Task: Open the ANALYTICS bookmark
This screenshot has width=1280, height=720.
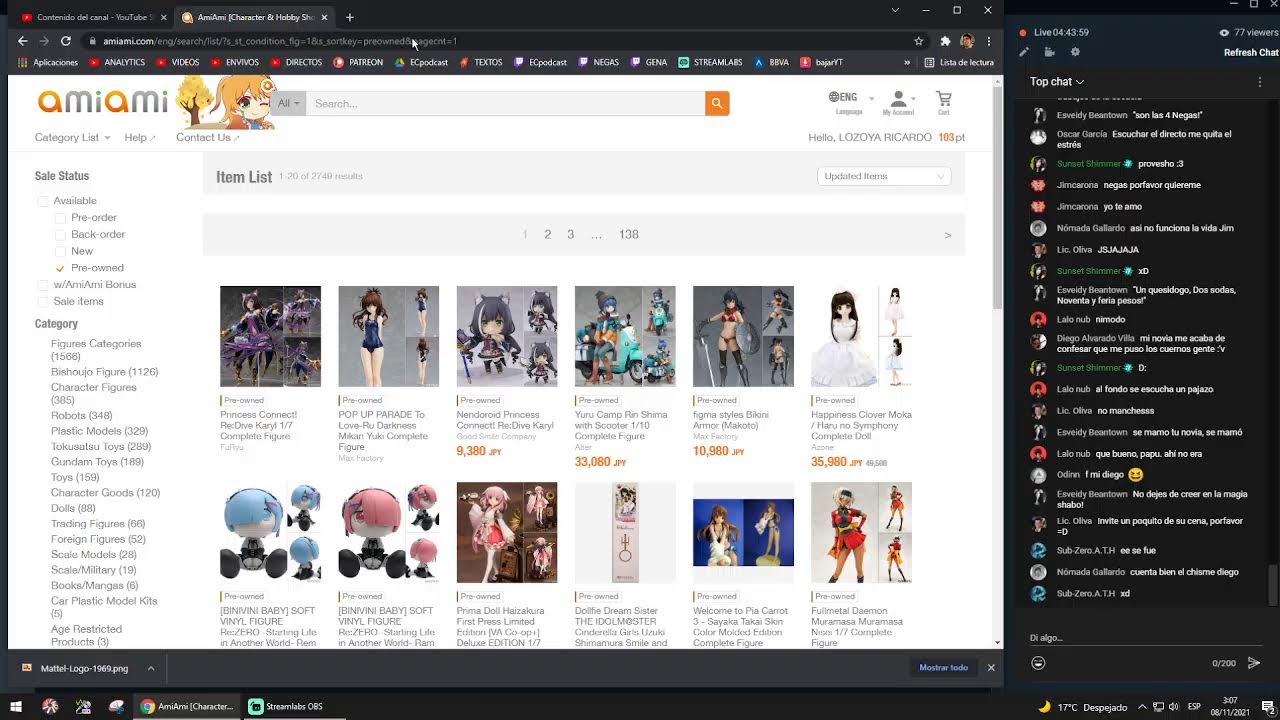Action: 117,62
